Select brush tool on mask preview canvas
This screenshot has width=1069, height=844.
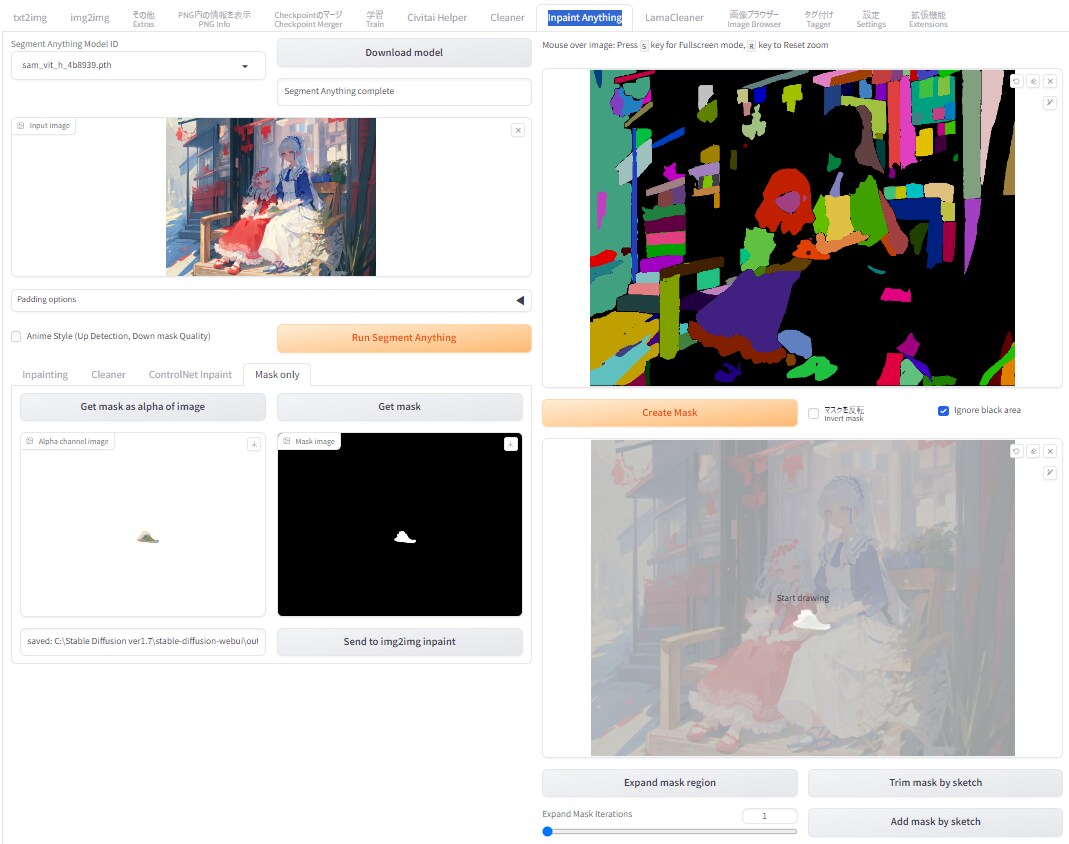point(1050,472)
